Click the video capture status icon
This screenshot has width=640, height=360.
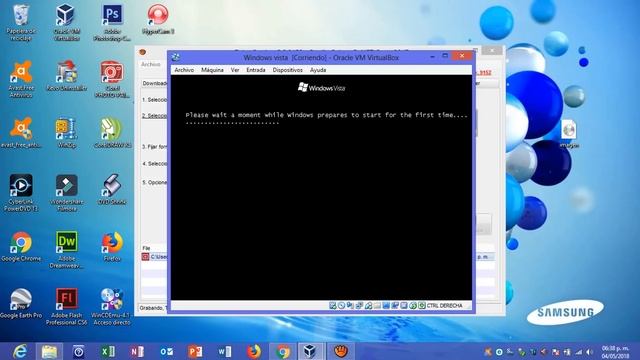395,305
